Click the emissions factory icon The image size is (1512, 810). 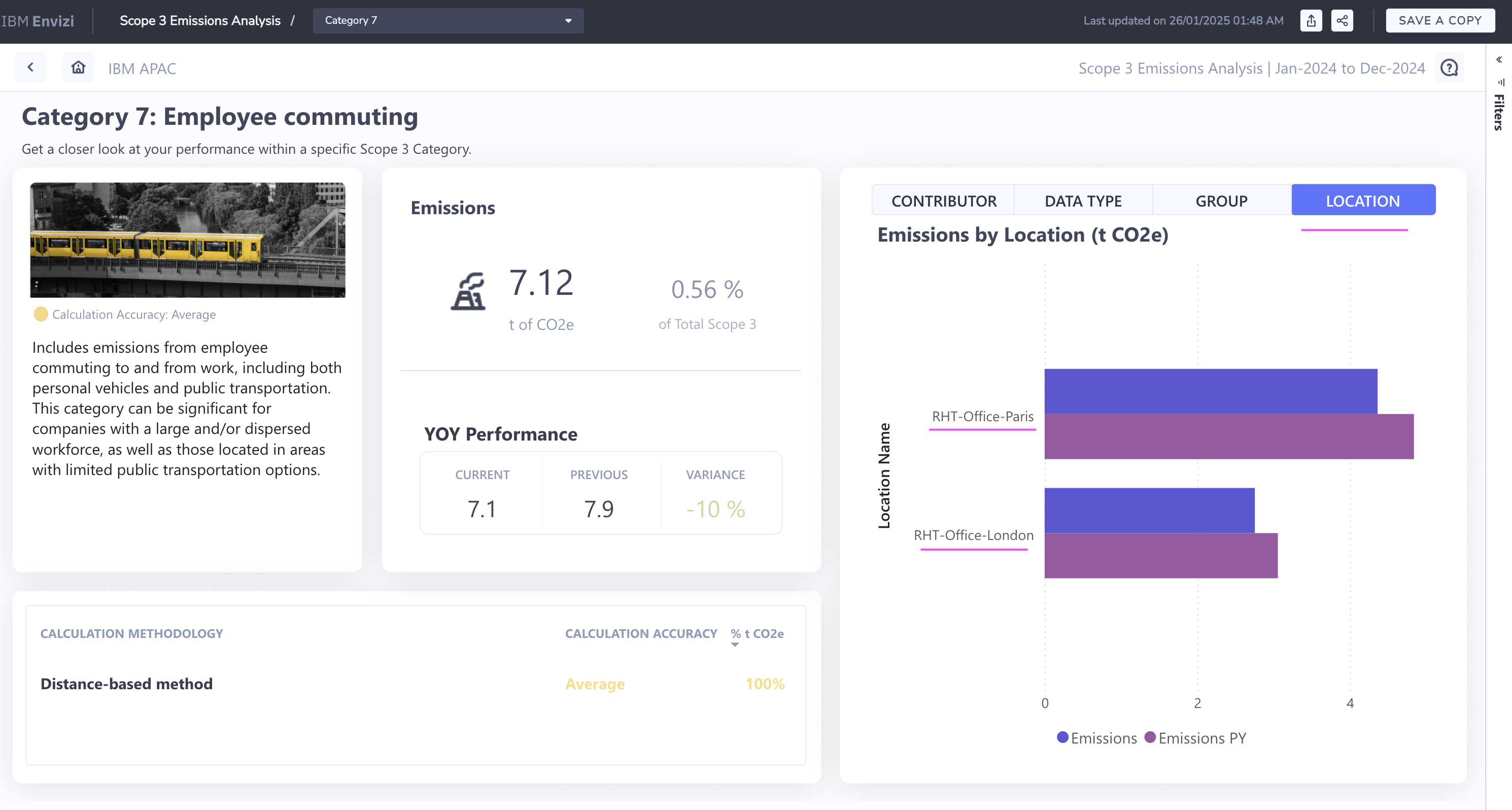[468, 291]
